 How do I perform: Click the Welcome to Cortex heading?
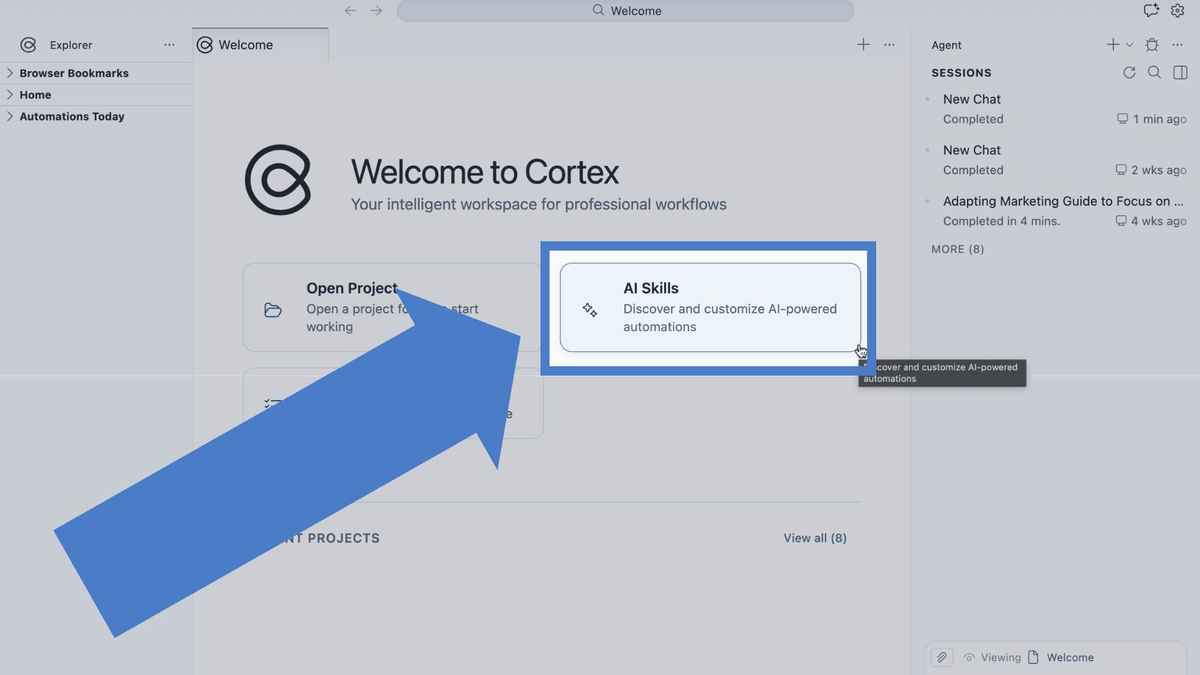[485, 171]
